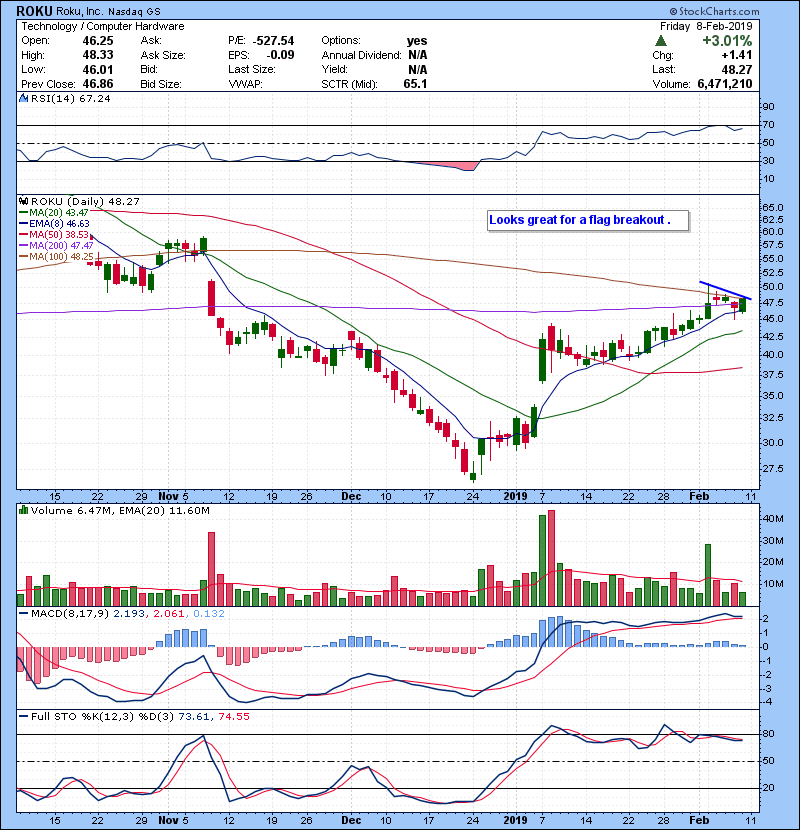The width and height of the screenshot is (800, 830).
Task: Click the 'Nov 5' label on price chart axis
Action: [x=173, y=496]
